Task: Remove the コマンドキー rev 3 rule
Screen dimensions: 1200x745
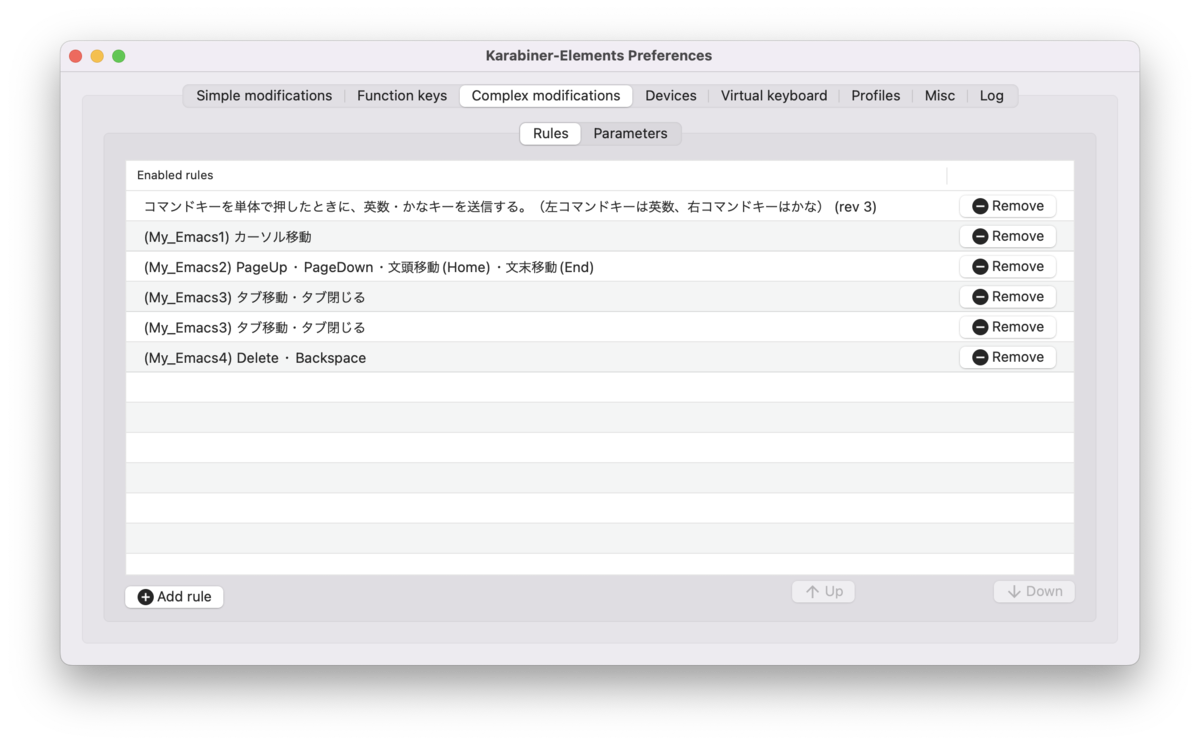Action: click(x=1008, y=206)
